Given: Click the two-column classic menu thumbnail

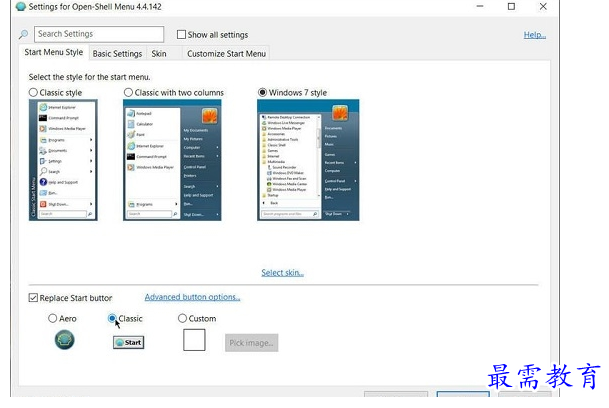Looking at the screenshot, I should [172, 160].
